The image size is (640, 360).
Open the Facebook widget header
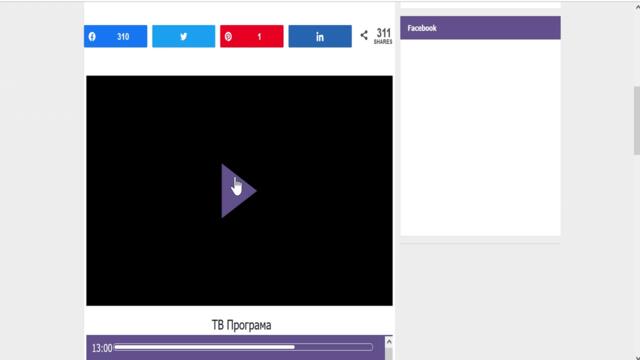tap(480, 28)
